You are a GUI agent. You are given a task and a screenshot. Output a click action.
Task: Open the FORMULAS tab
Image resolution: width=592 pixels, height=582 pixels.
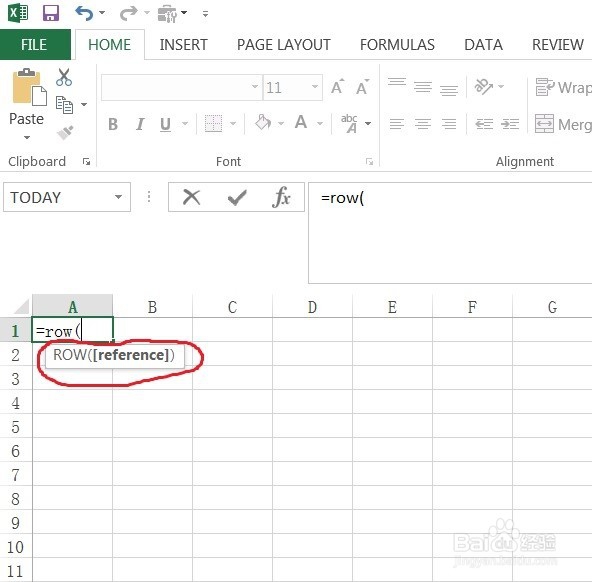397,45
